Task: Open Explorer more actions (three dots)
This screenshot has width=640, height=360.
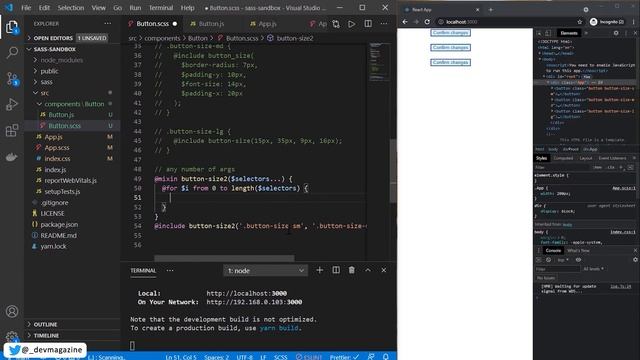Action: tap(108, 24)
